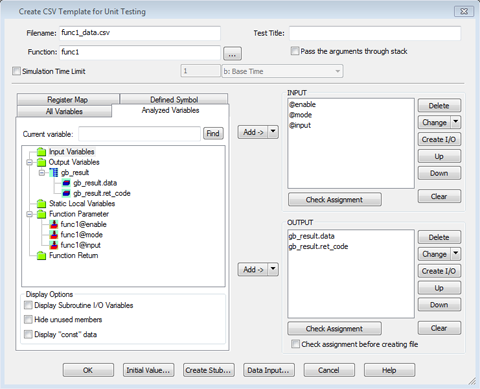Viewport: 480px width, 389px height.
Task: Click the Function Return folder icon
Action: pyautogui.click(x=41, y=256)
